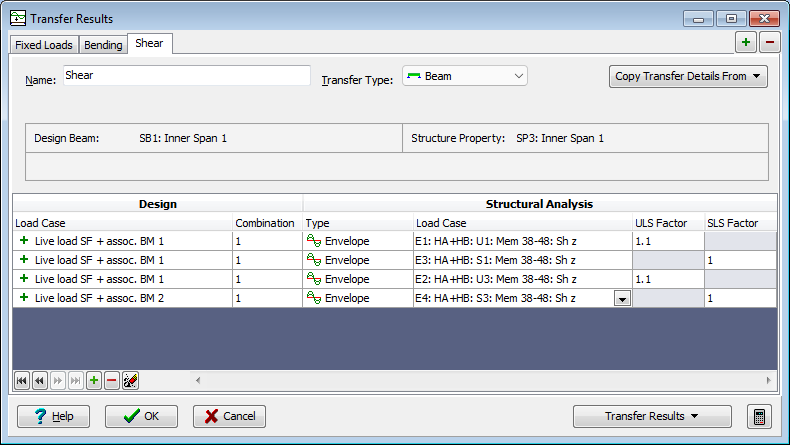The image size is (790, 445).
Task: Click the green plus add-tab icon
Action: coord(746,42)
